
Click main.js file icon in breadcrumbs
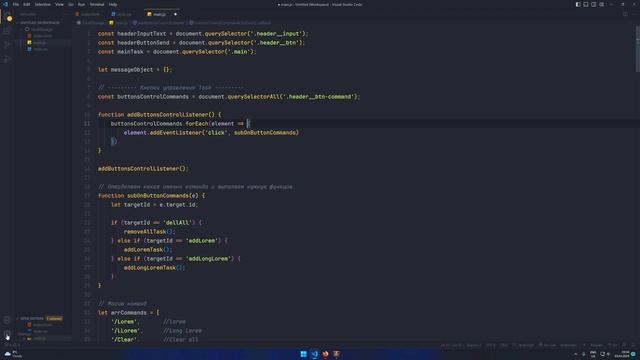point(111,23)
